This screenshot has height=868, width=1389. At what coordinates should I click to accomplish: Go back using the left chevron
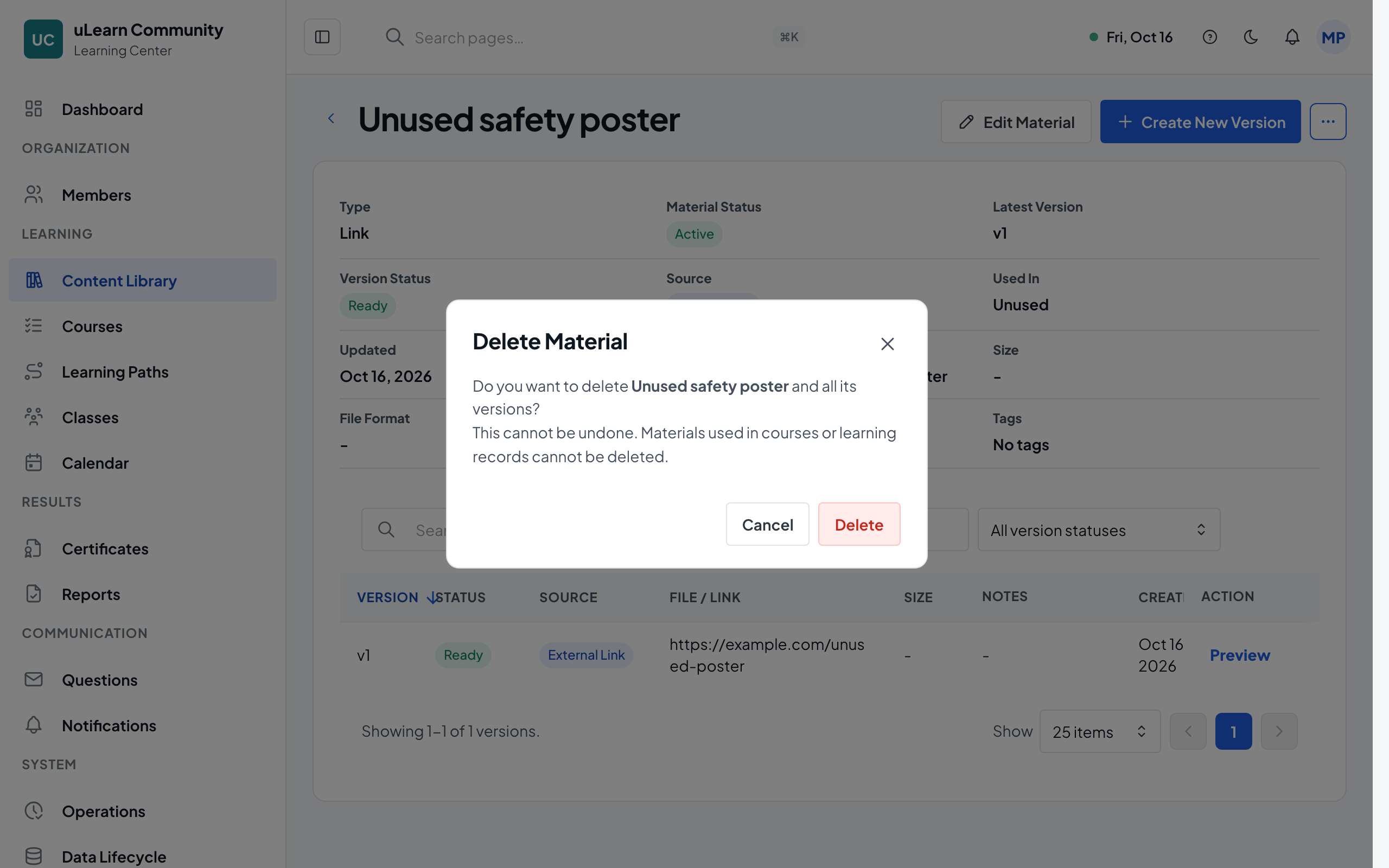click(331, 118)
